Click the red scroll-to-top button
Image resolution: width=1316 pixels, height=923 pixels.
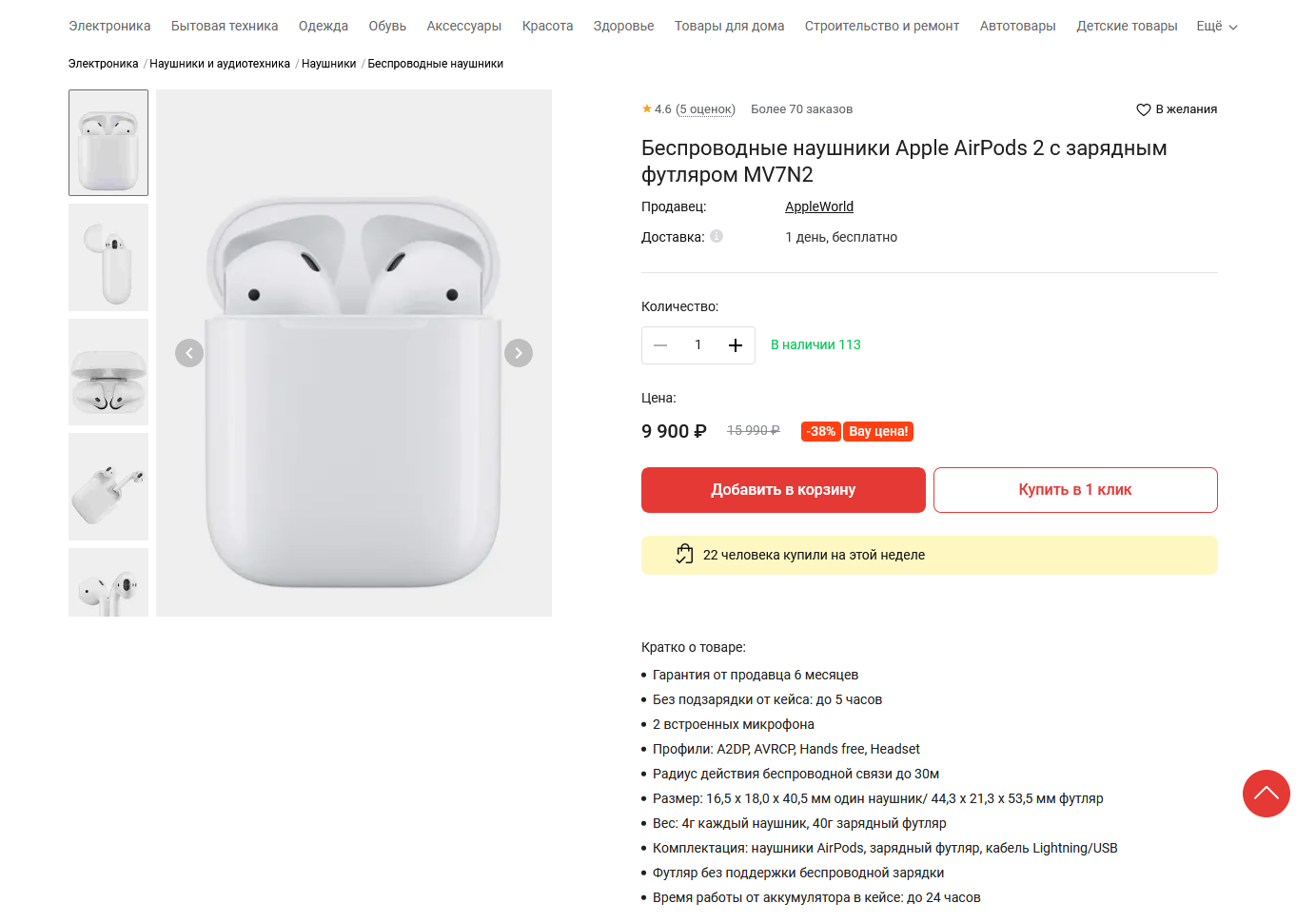click(1266, 794)
